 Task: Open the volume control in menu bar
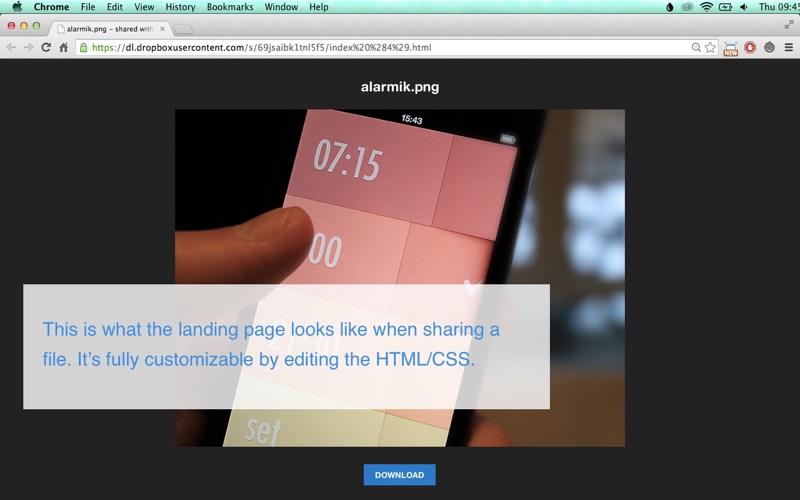click(743, 7)
